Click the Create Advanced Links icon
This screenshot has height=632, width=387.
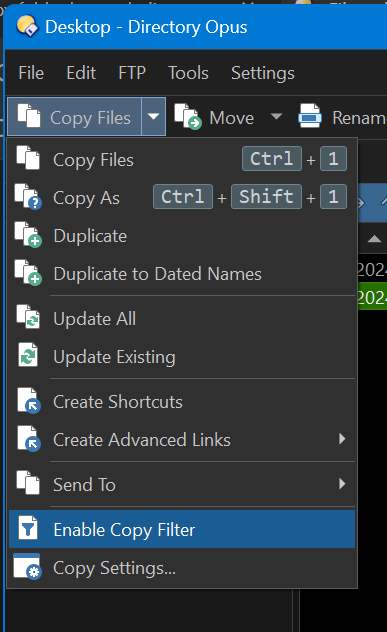[x=29, y=439]
